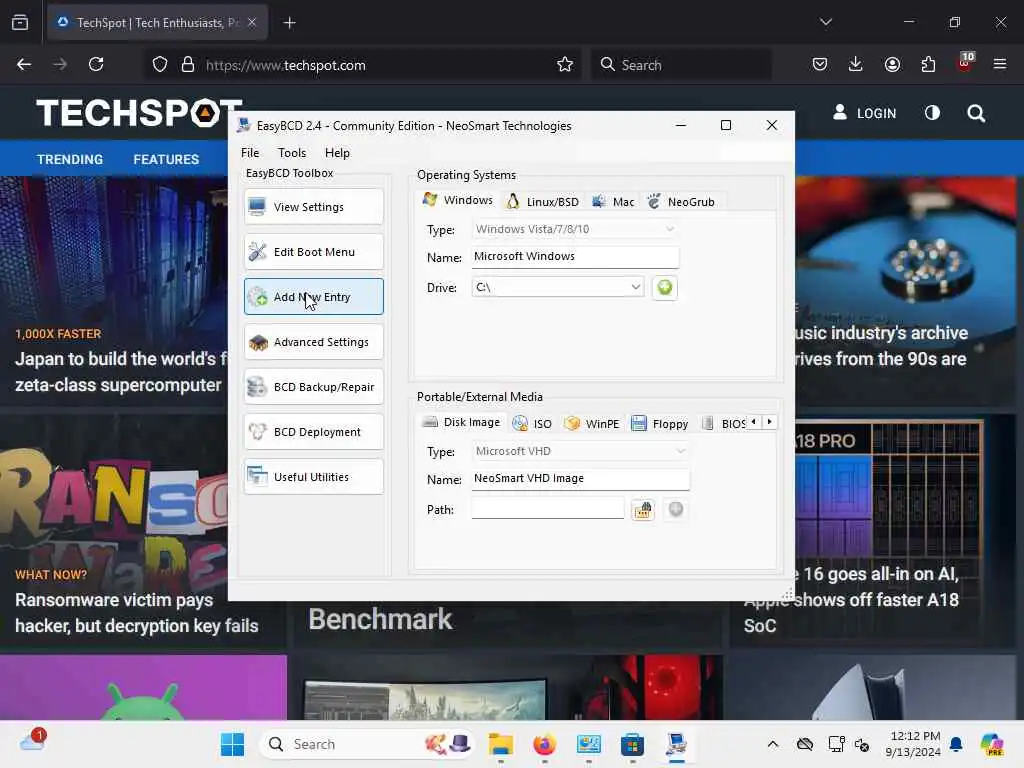
Task: Click the grey add icon beside Path browse
Action: point(676,509)
